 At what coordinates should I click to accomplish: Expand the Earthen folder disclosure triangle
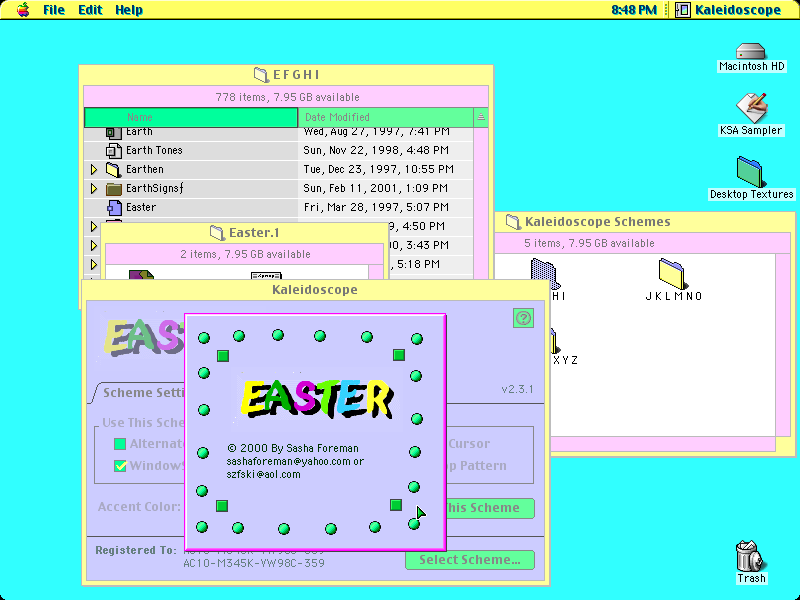tap(93, 169)
